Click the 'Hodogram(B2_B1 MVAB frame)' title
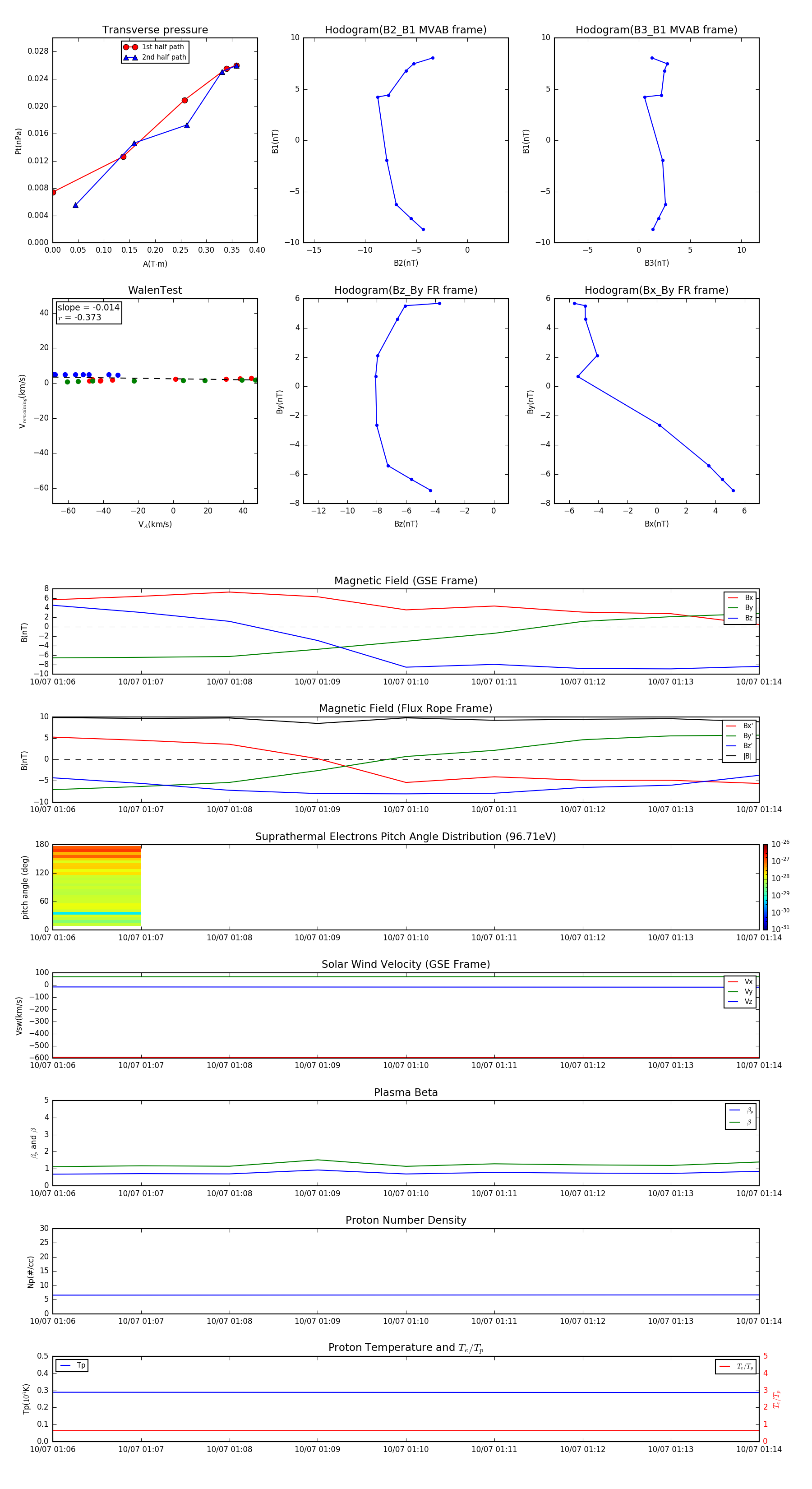The height and width of the screenshot is (1489, 812). tap(406, 30)
